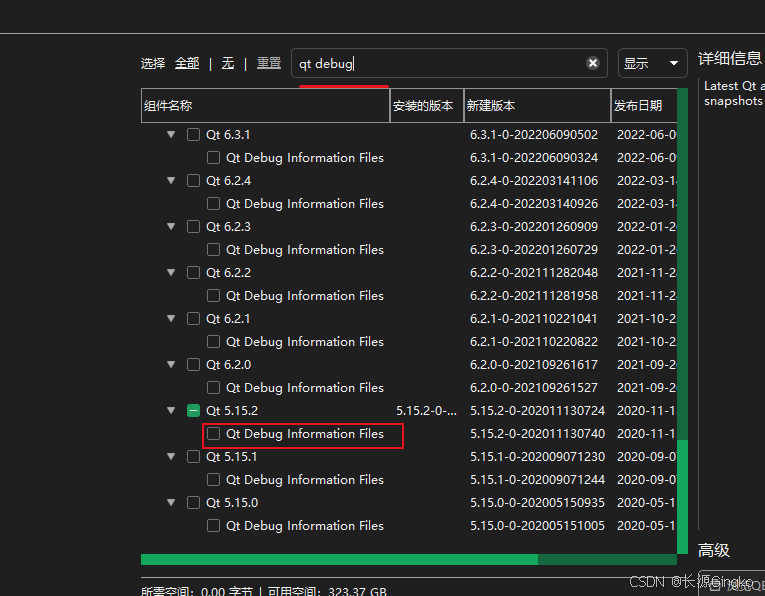Sort by the 新建版本 column header
765x596 pixels.
coord(537,105)
